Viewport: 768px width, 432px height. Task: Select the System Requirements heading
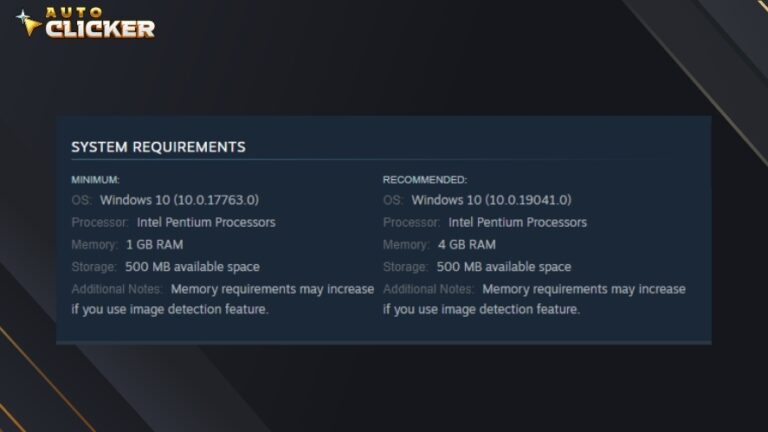tap(158, 147)
